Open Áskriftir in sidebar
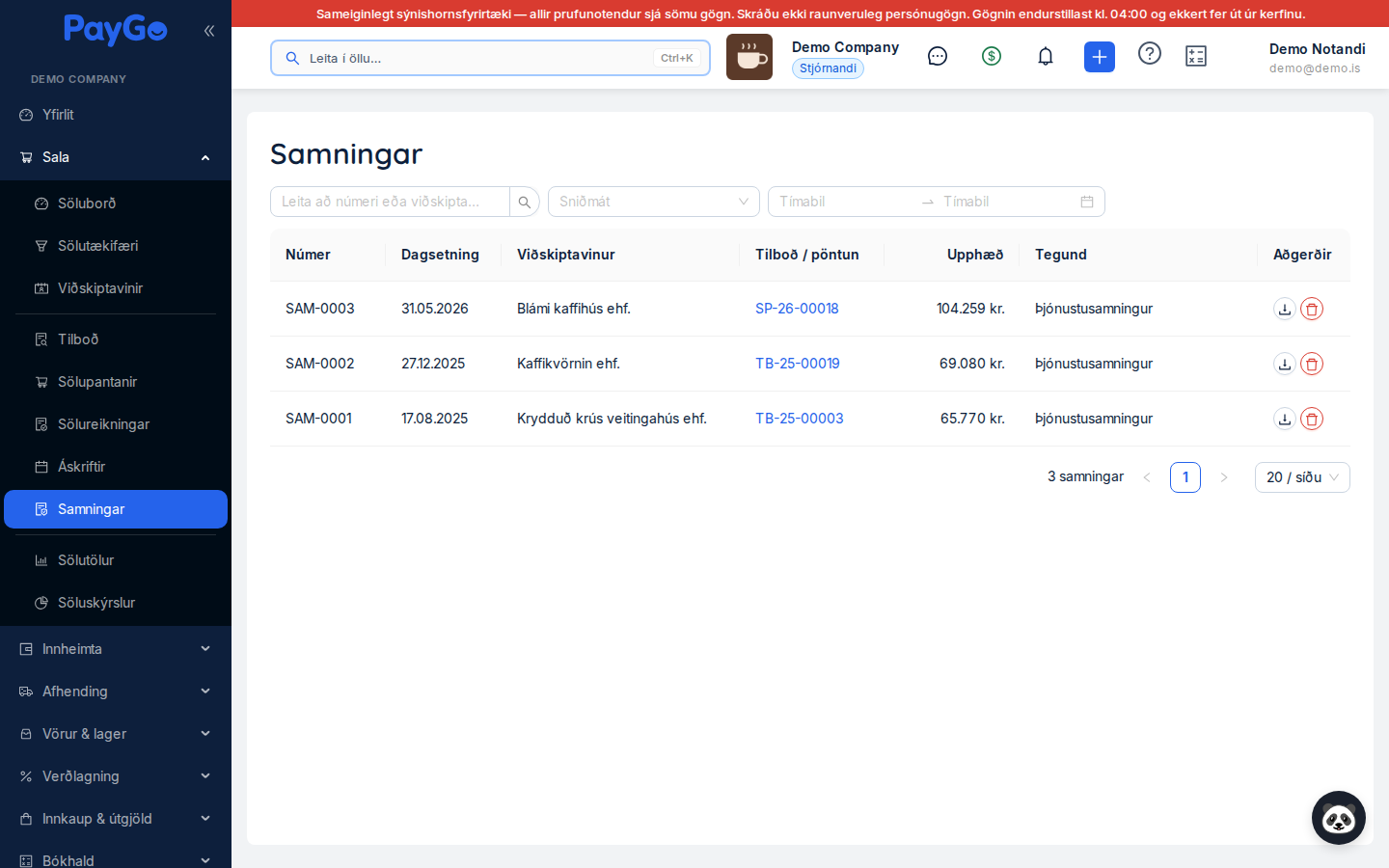The width and height of the screenshot is (1389, 868). click(x=116, y=467)
